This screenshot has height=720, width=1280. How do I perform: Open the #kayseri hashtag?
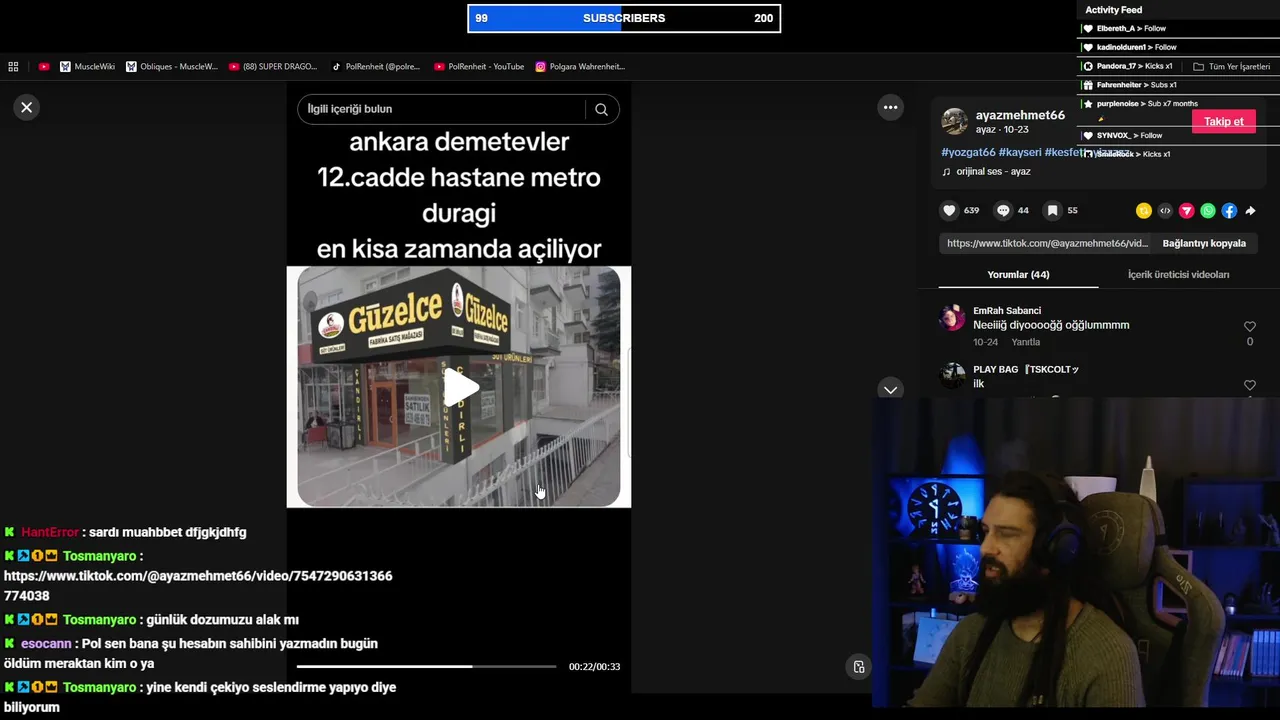(x=1020, y=152)
